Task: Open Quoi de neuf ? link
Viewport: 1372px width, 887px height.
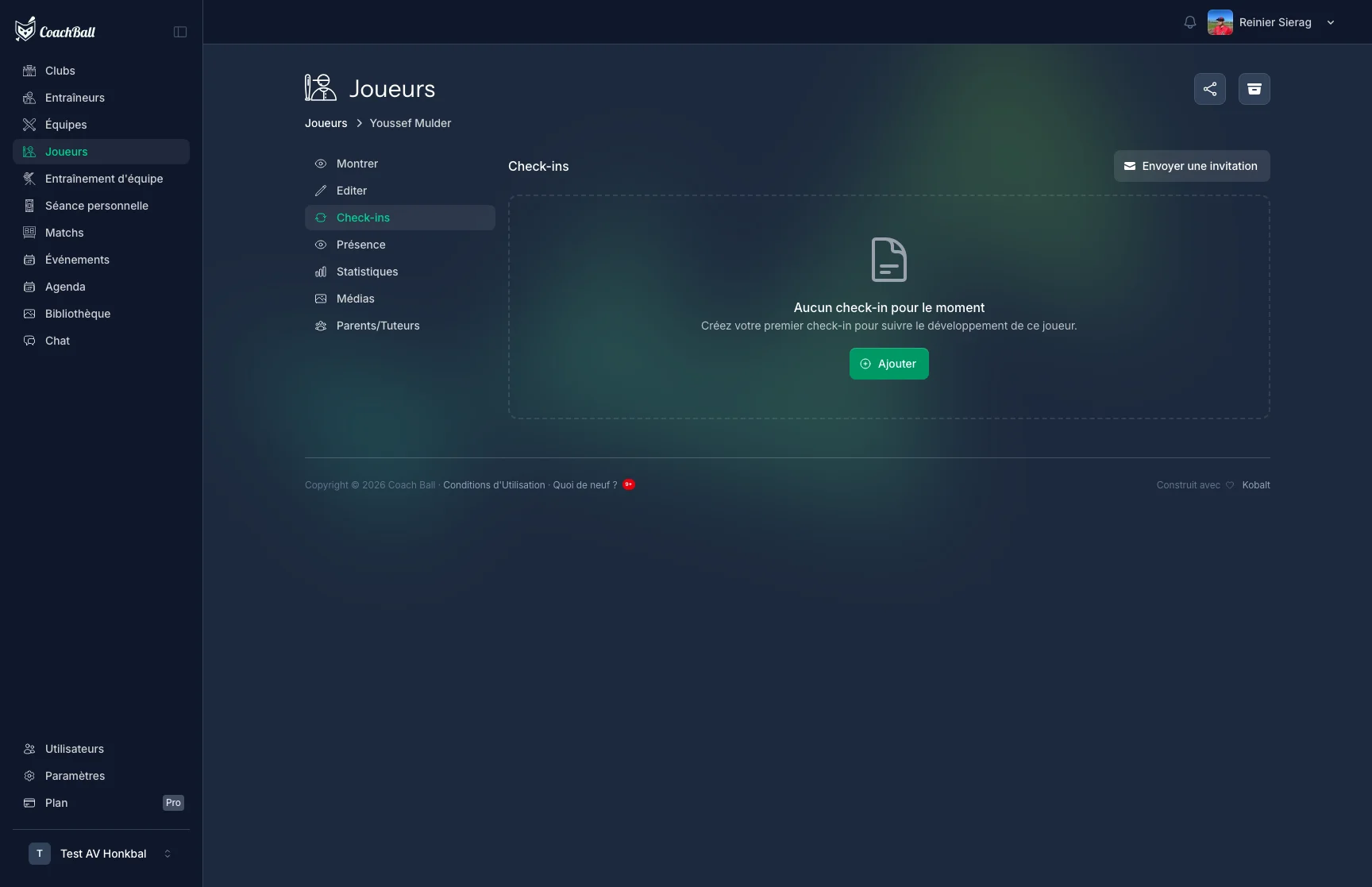Action: point(585,485)
